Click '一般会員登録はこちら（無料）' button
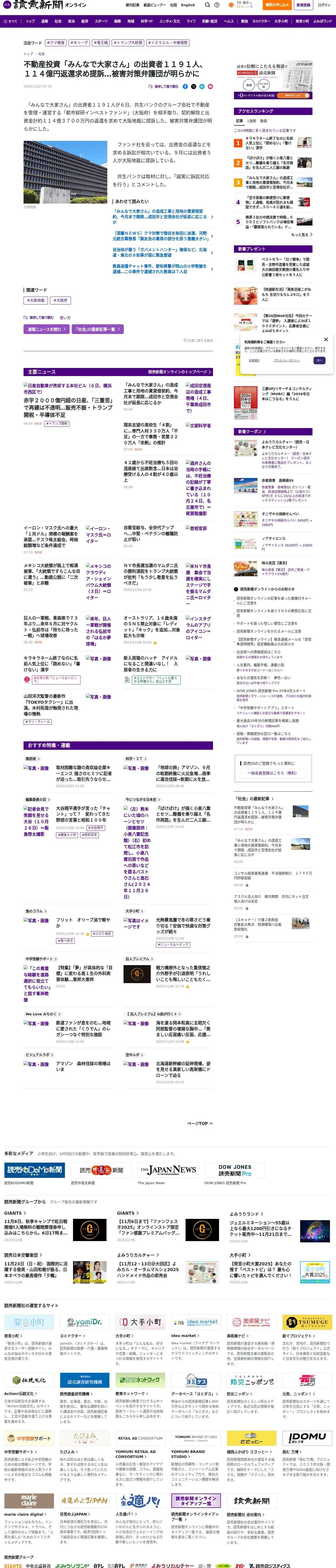The image size is (336, 1568). [x=273, y=773]
